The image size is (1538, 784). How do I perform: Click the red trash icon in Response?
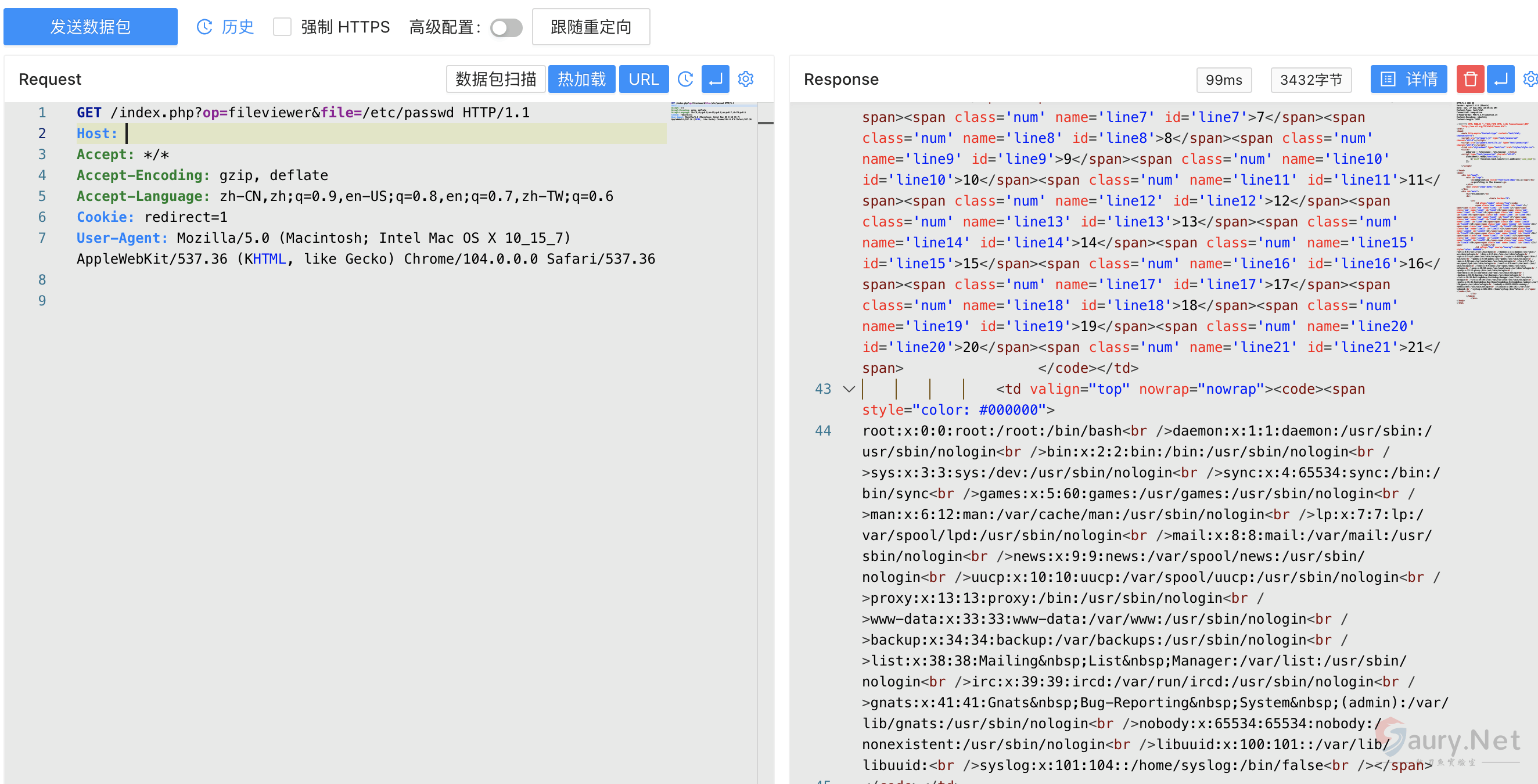(x=1470, y=80)
